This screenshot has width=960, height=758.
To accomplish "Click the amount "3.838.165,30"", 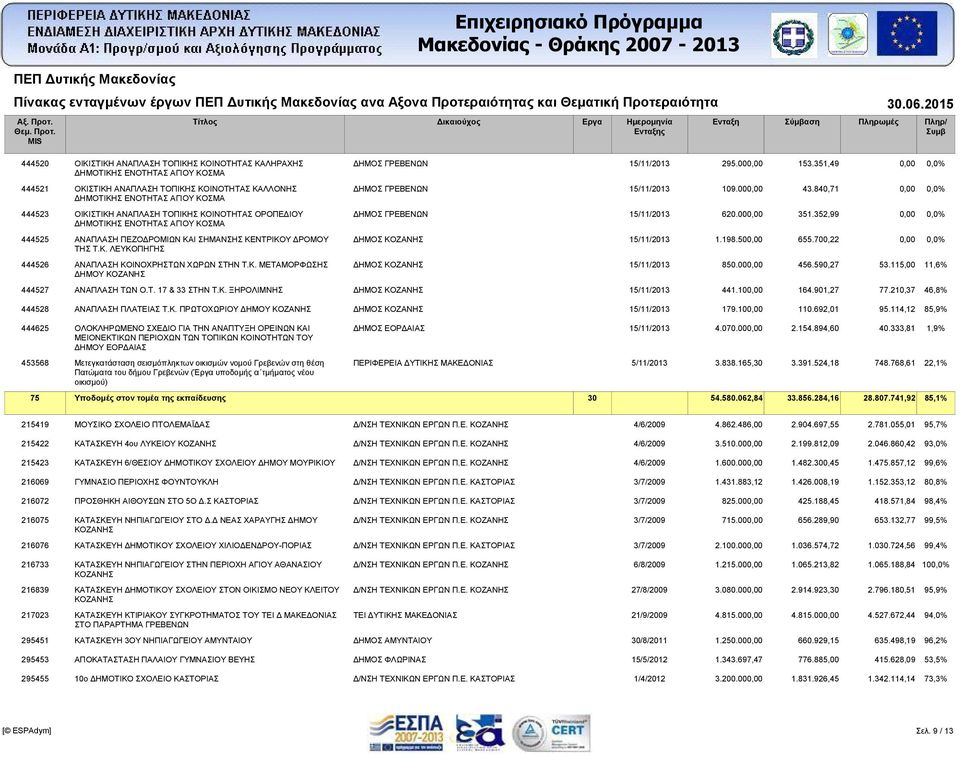I will (739, 364).
